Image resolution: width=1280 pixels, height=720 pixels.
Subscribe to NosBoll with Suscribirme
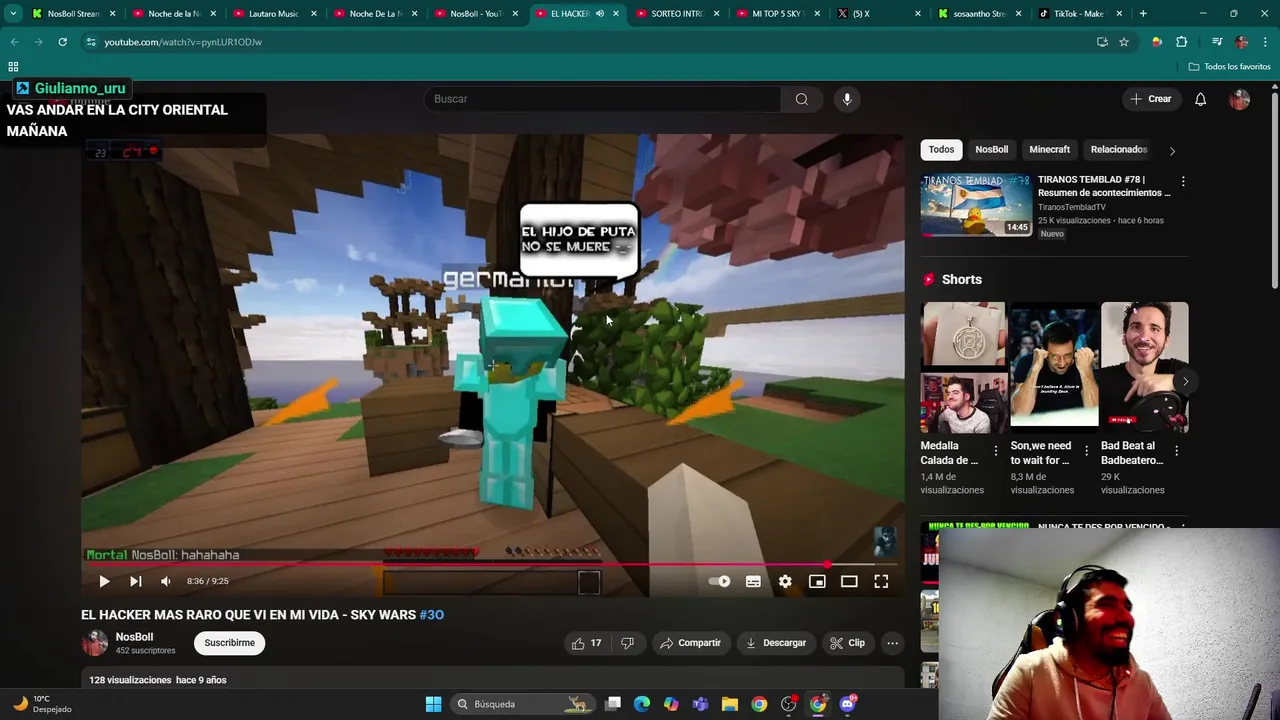coord(230,643)
